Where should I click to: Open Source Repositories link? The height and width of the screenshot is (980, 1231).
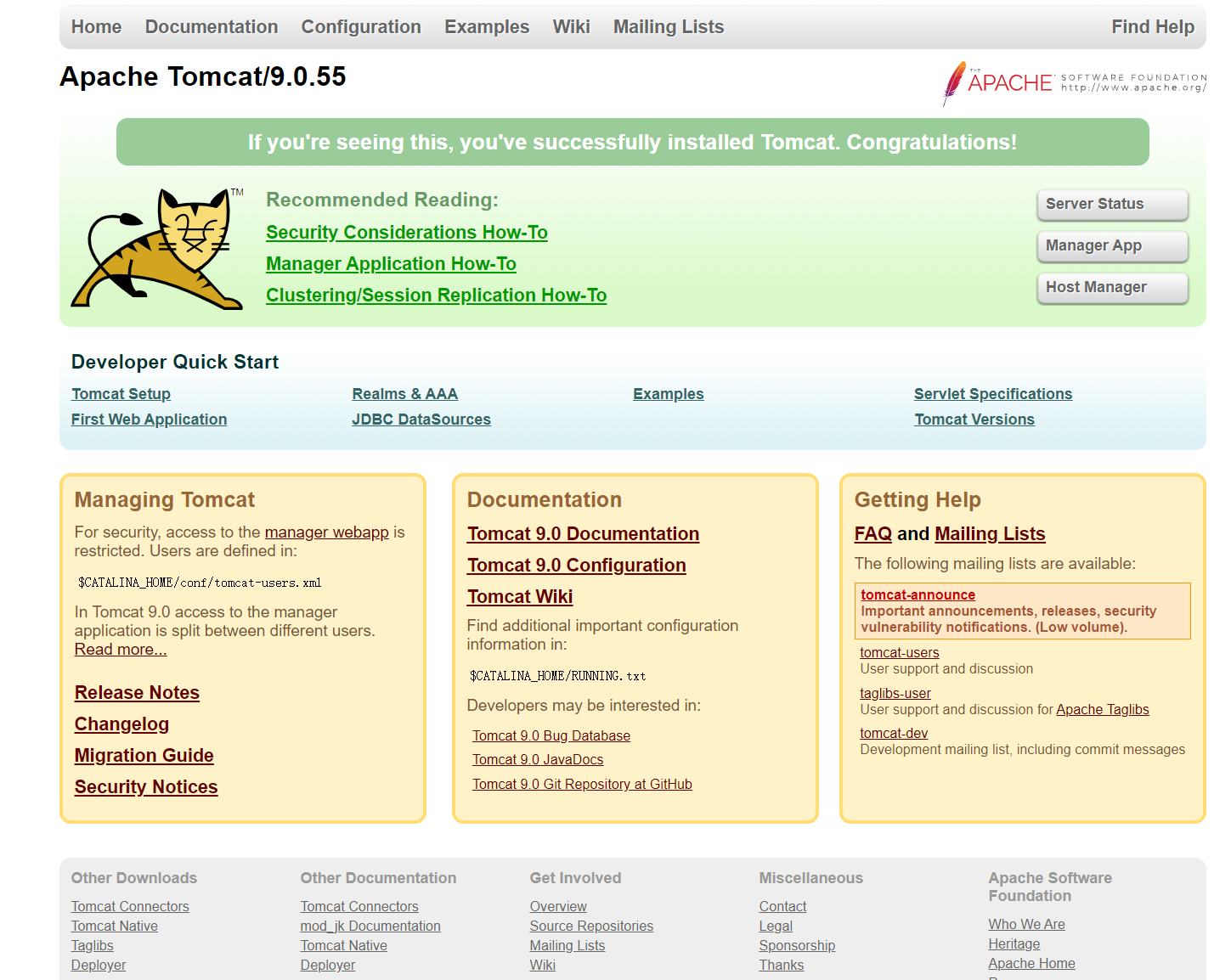coord(591,926)
